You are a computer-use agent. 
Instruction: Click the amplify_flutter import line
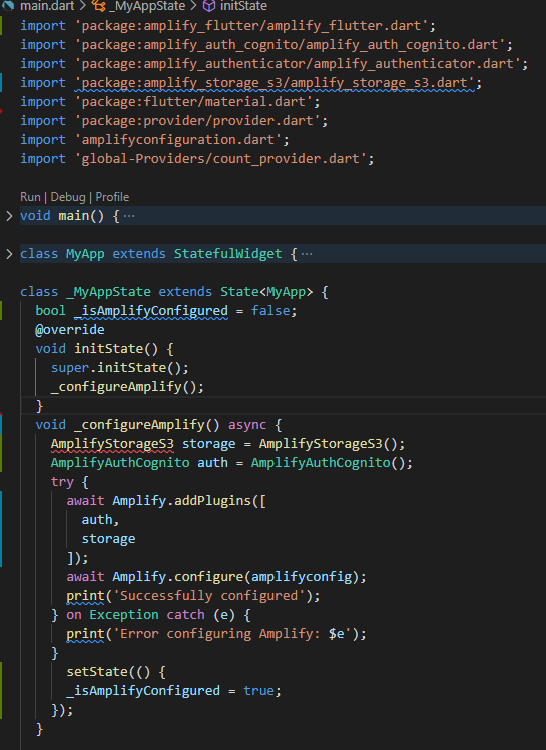pyautogui.click(x=228, y=26)
